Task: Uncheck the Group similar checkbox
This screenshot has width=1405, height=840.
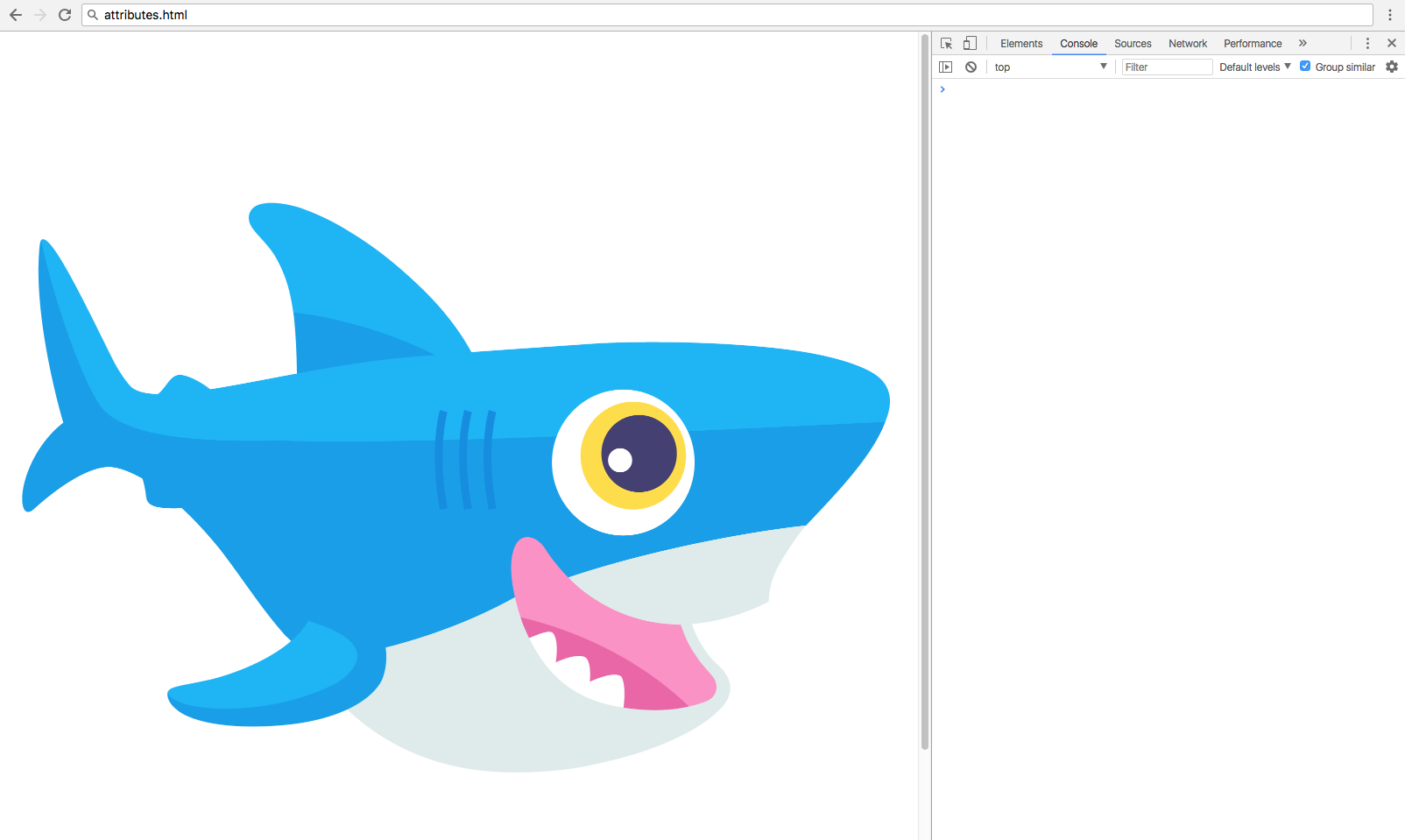Action: (1305, 67)
